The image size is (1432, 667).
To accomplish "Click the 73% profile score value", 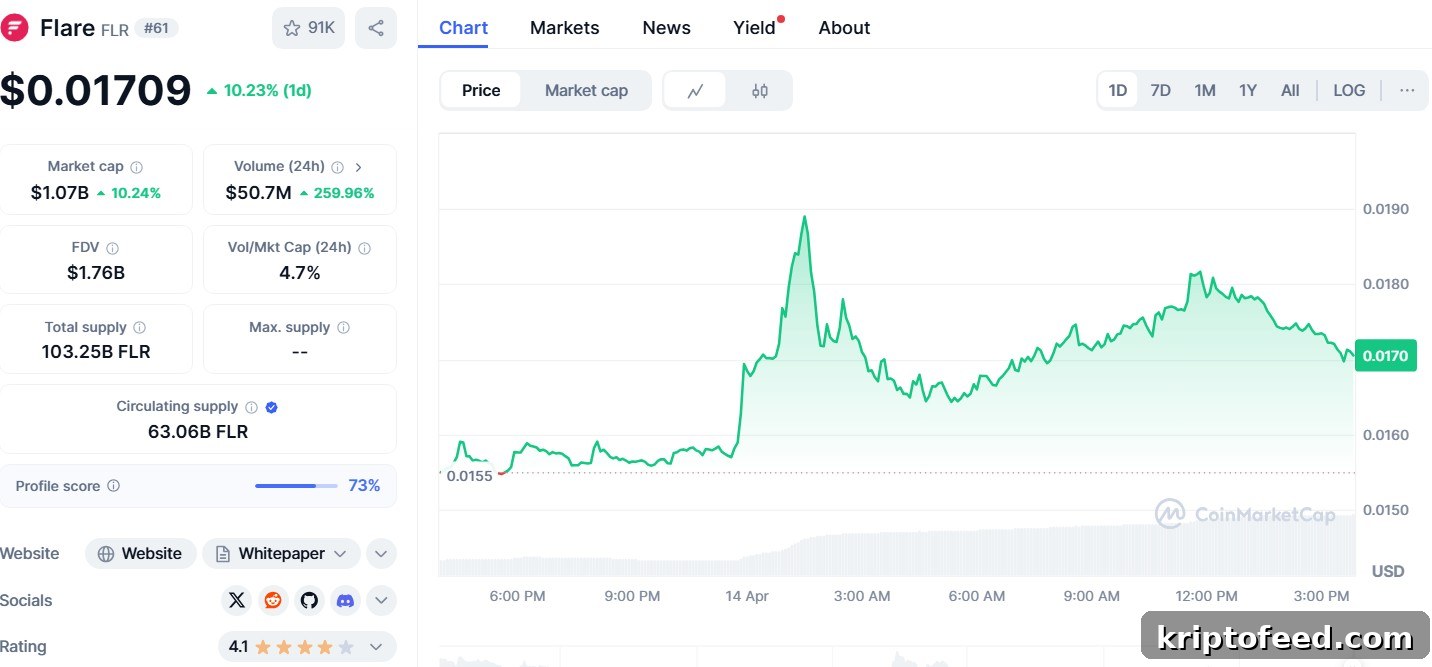I will 364,486.
